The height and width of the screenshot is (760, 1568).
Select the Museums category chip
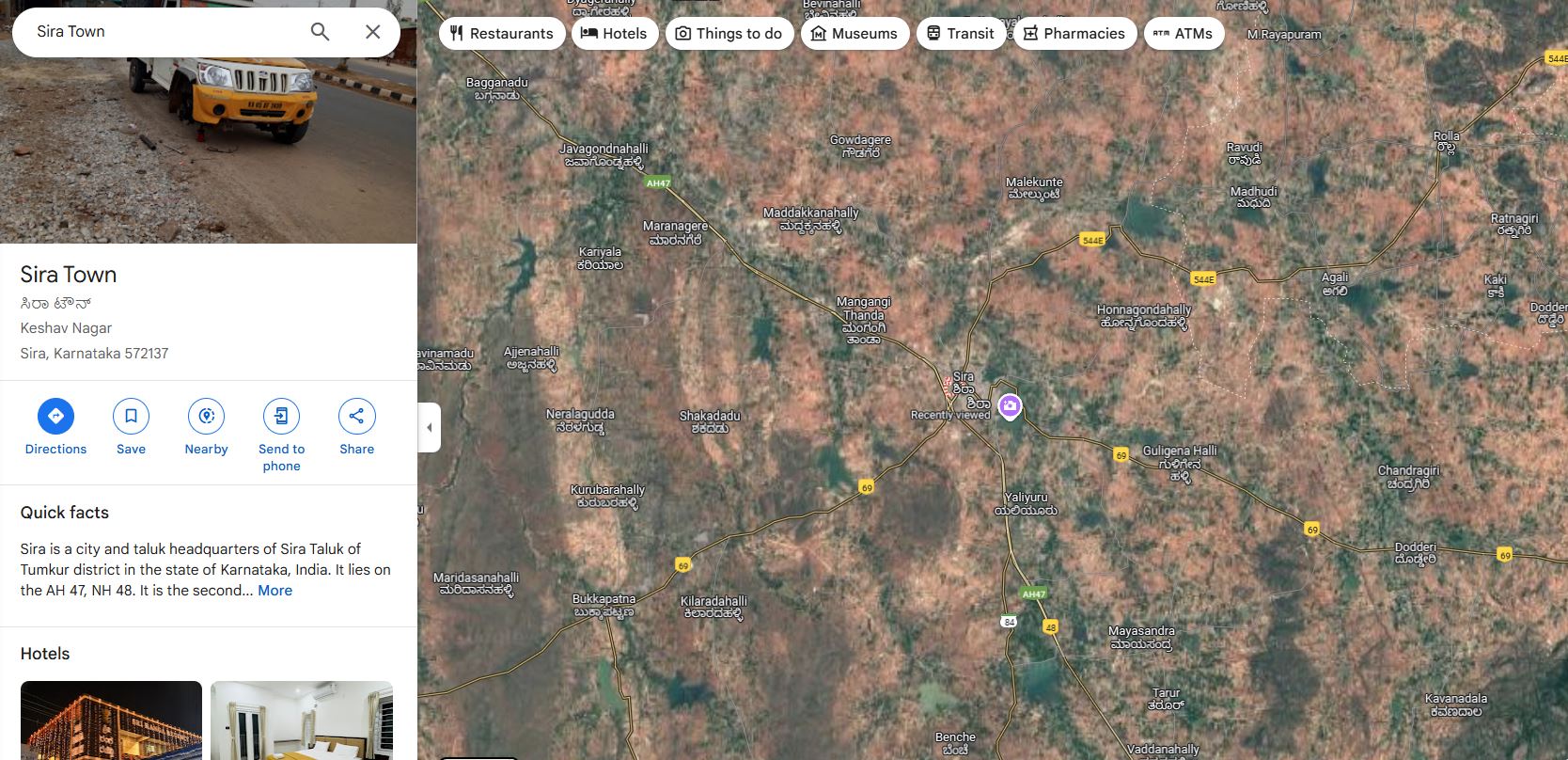(x=855, y=34)
